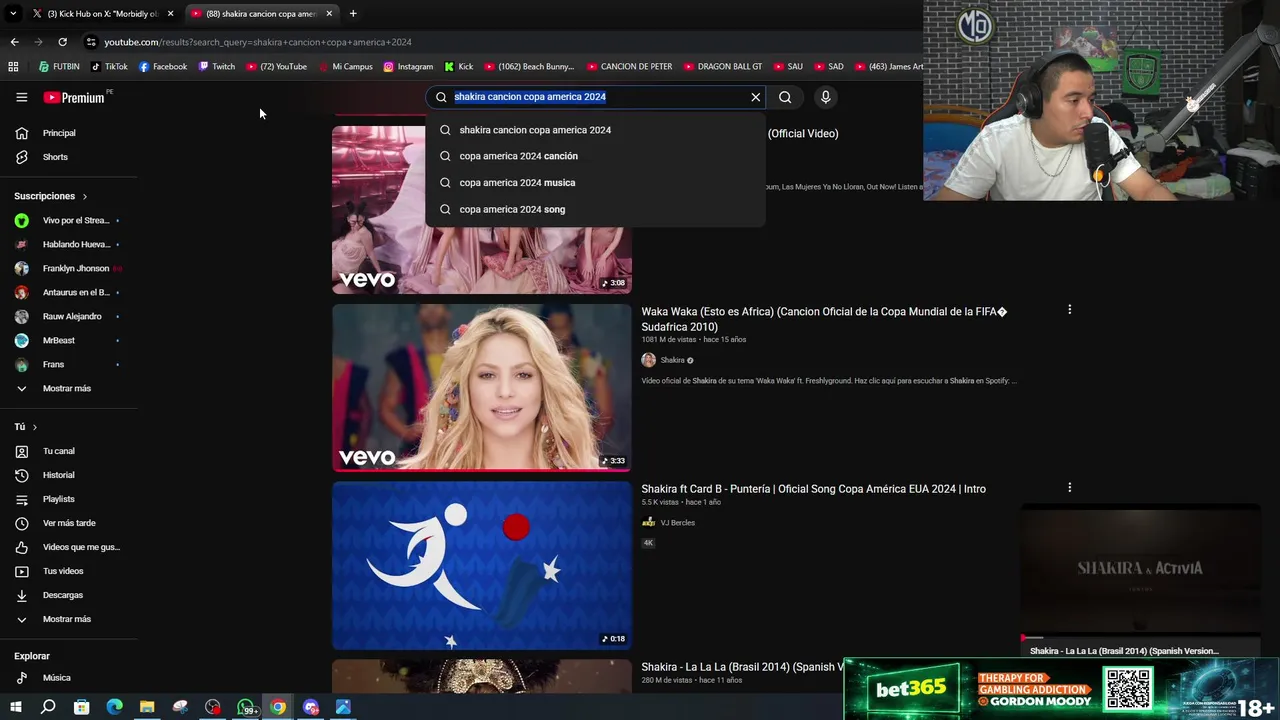The width and height of the screenshot is (1280, 720).
Task: Open Chrome tab list dropdown arrow
Action: [13, 13]
